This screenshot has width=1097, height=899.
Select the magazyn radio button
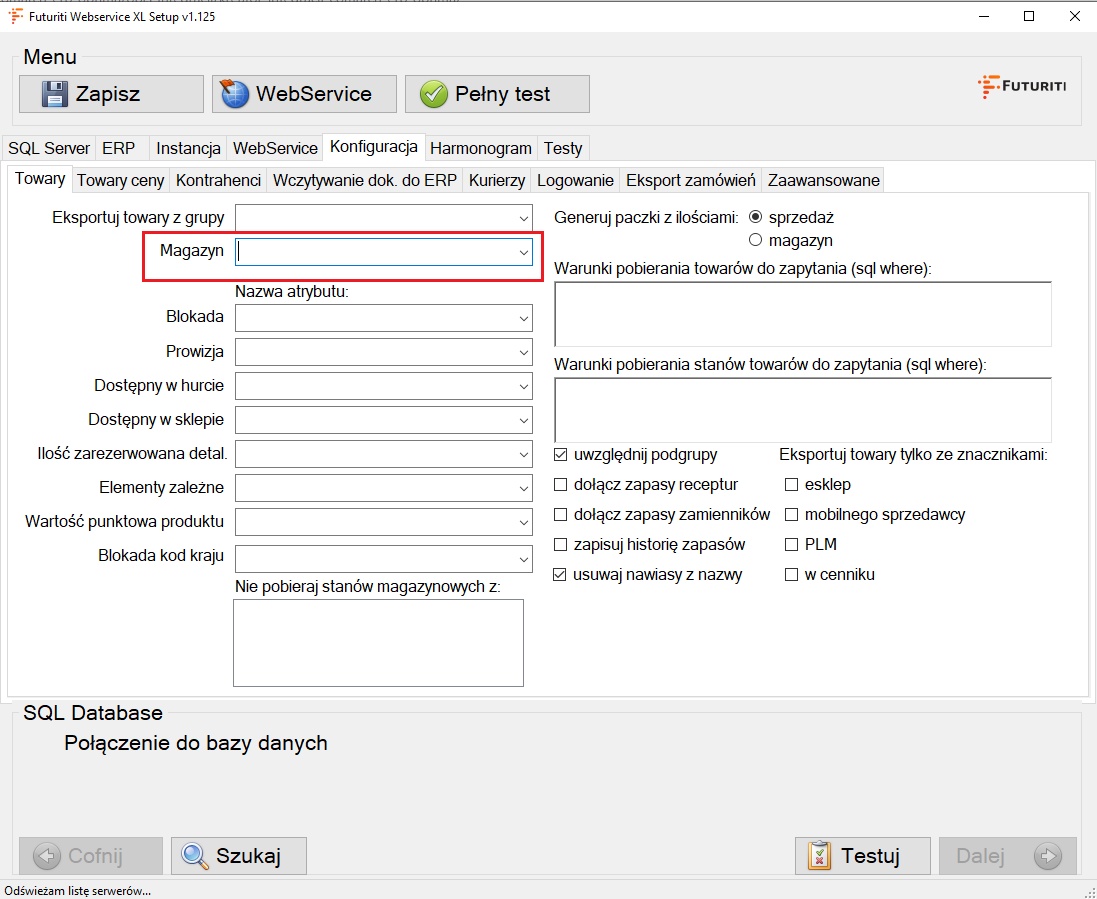coord(756,240)
